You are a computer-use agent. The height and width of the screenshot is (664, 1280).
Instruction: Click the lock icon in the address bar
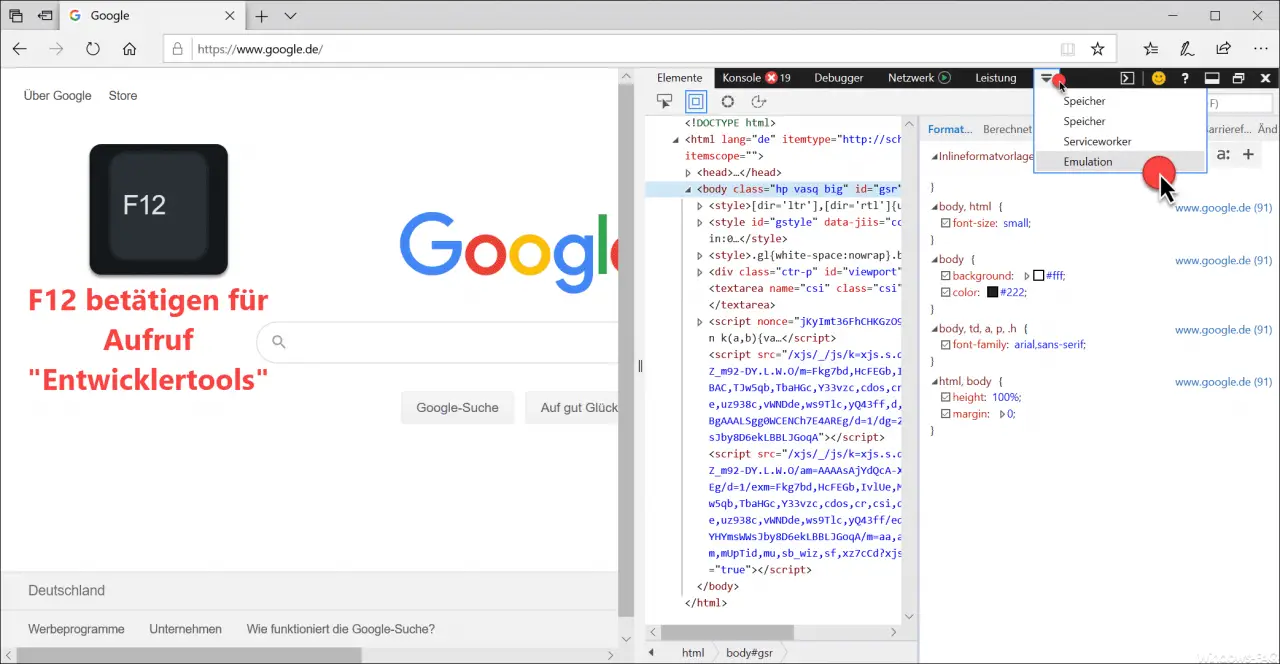[178, 49]
